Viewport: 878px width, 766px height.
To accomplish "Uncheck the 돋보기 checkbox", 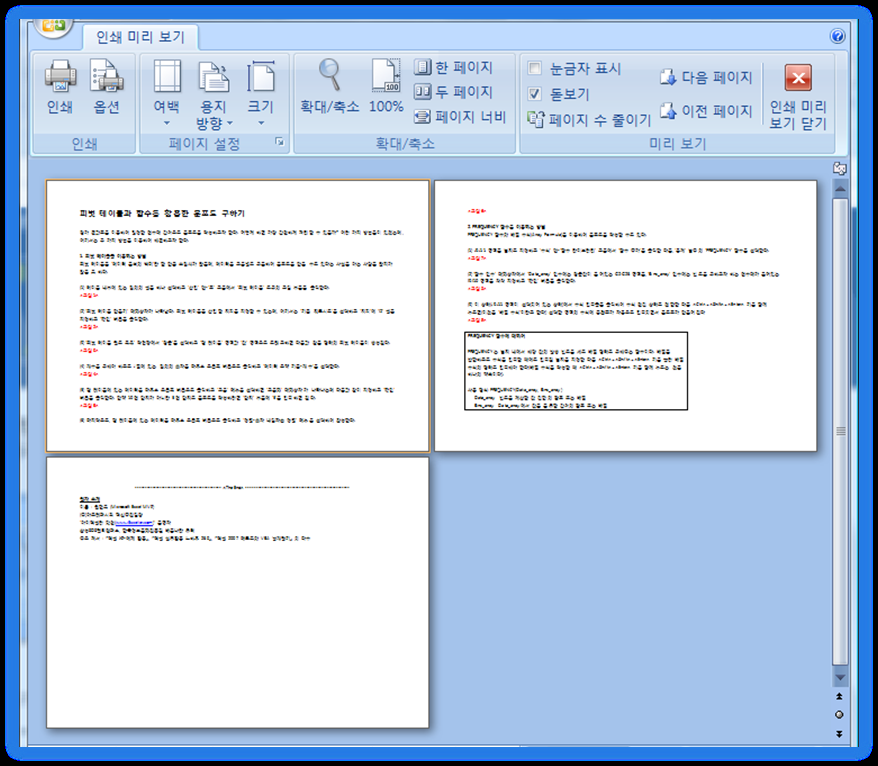I will [535, 94].
